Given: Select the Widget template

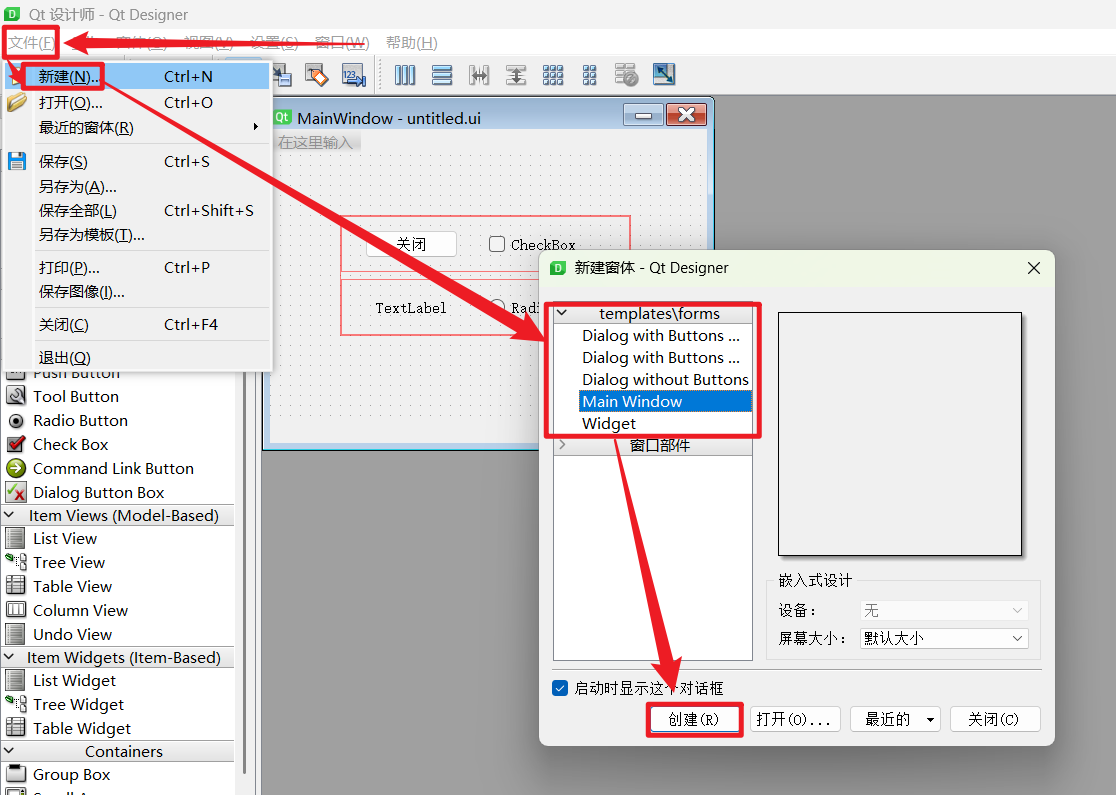Looking at the screenshot, I should click(609, 423).
